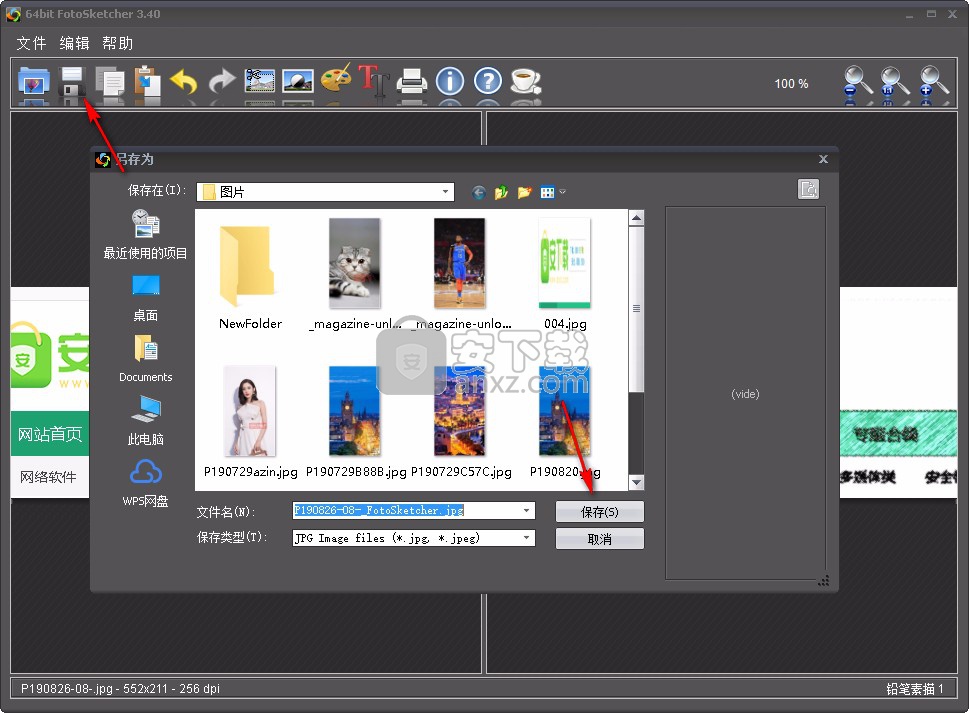
Task: Click file list scroll up arrow
Action: pos(636,217)
